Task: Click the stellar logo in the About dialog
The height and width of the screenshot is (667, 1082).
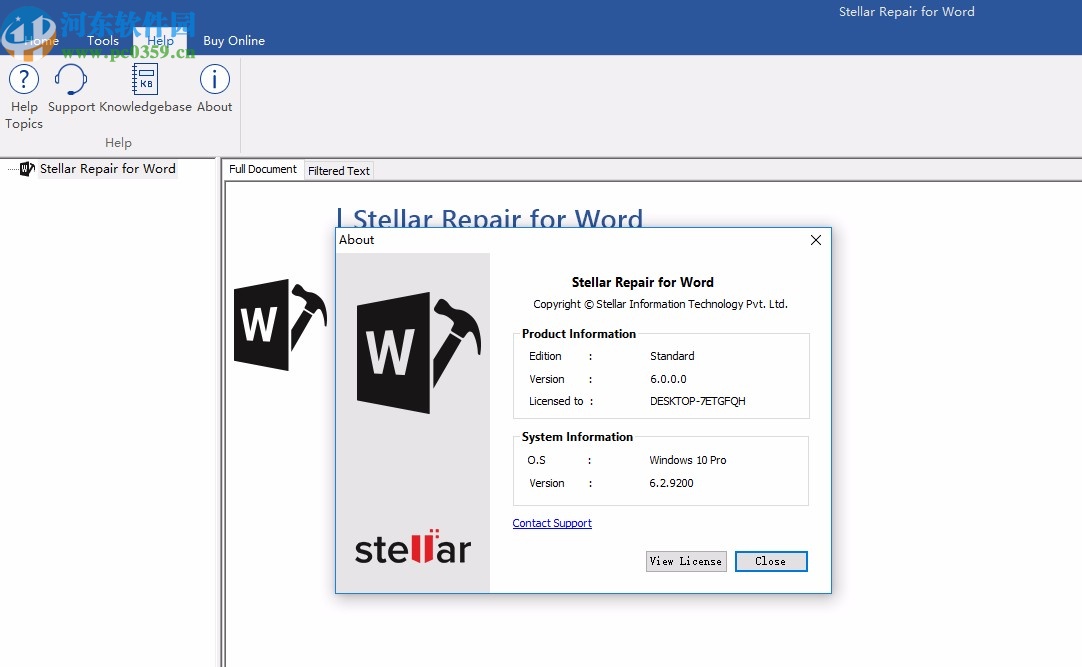Action: [x=412, y=548]
